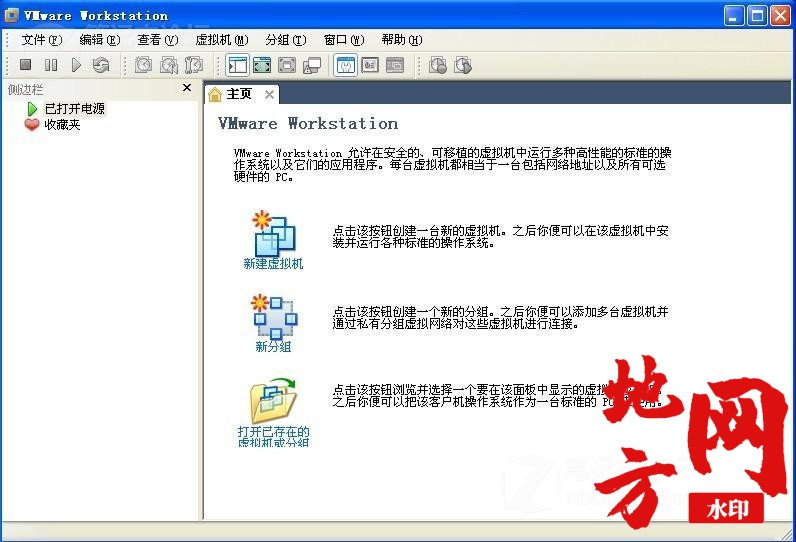The height and width of the screenshot is (542, 796).
Task: Click the Power Off stop square icon
Action: [x=25, y=65]
